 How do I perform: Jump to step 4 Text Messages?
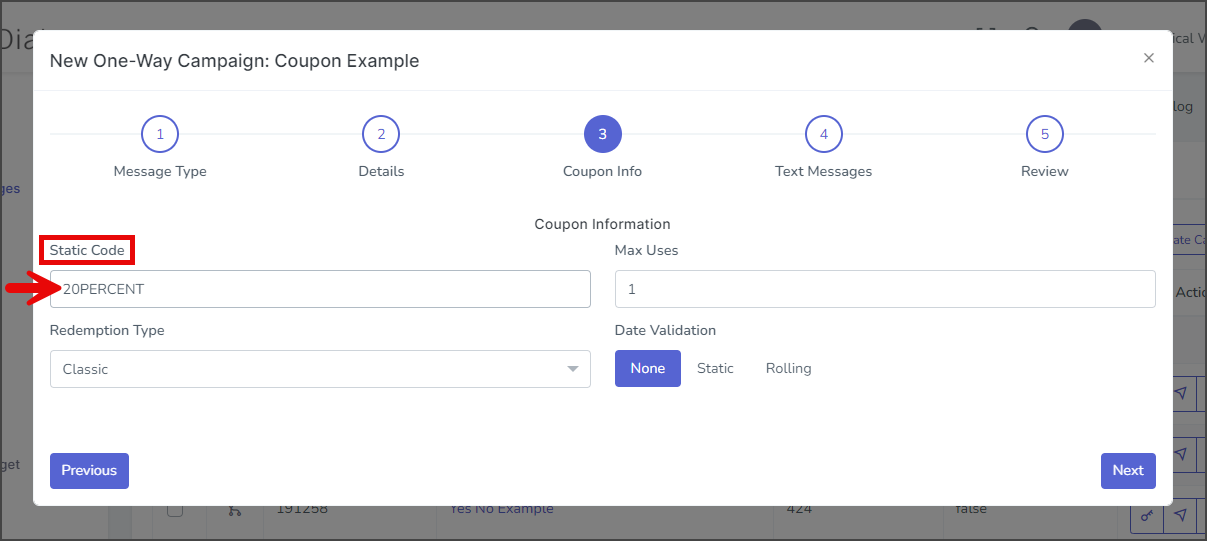(x=823, y=134)
